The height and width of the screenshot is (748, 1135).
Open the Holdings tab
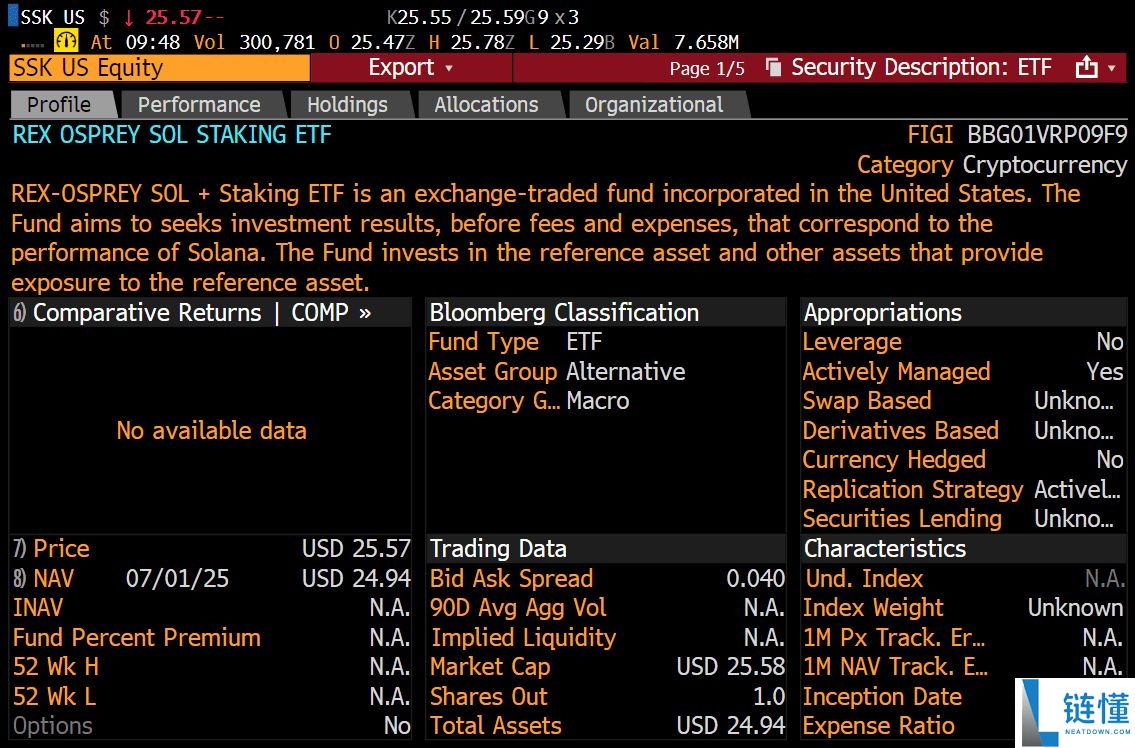[x=348, y=104]
